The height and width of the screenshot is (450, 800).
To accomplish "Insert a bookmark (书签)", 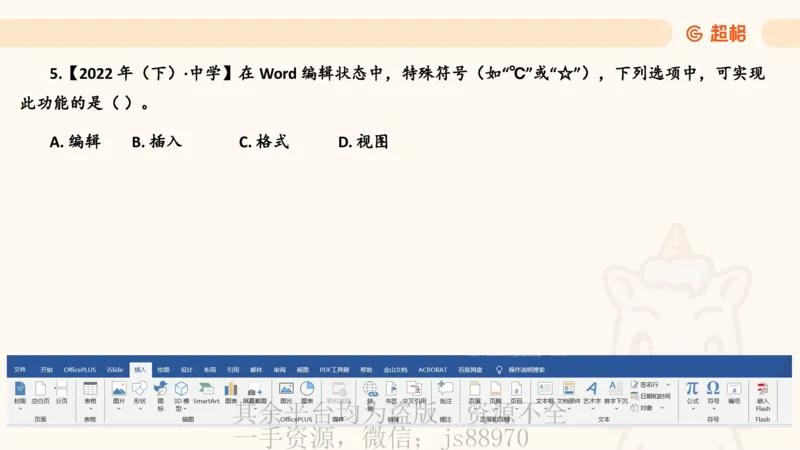I will tap(391, 393).
